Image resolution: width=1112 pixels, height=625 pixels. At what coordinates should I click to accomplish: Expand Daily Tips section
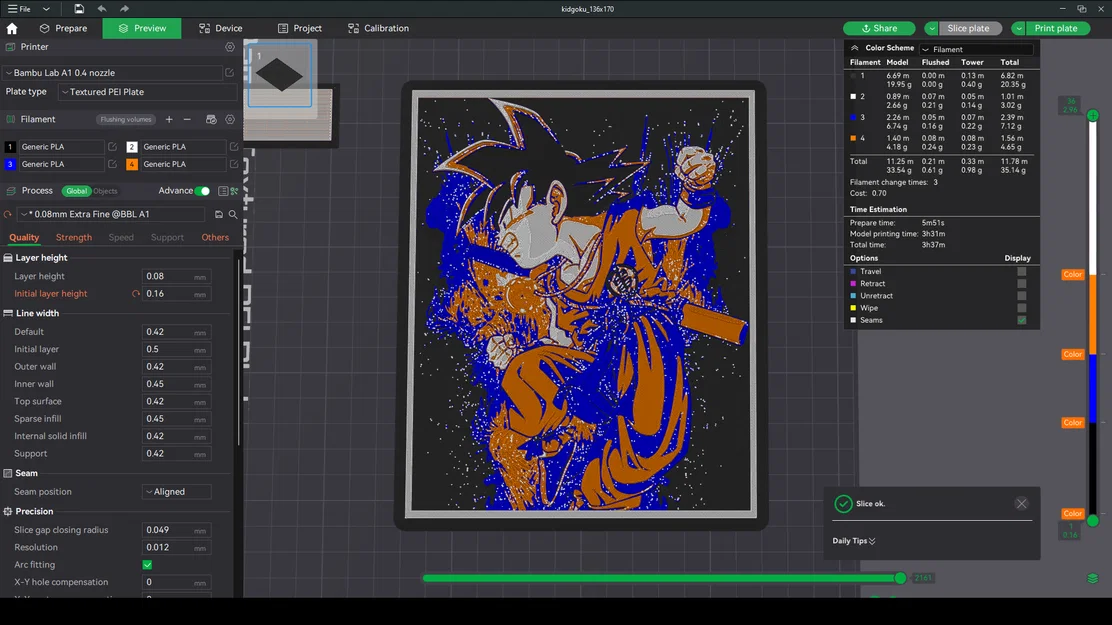point(854,541)
